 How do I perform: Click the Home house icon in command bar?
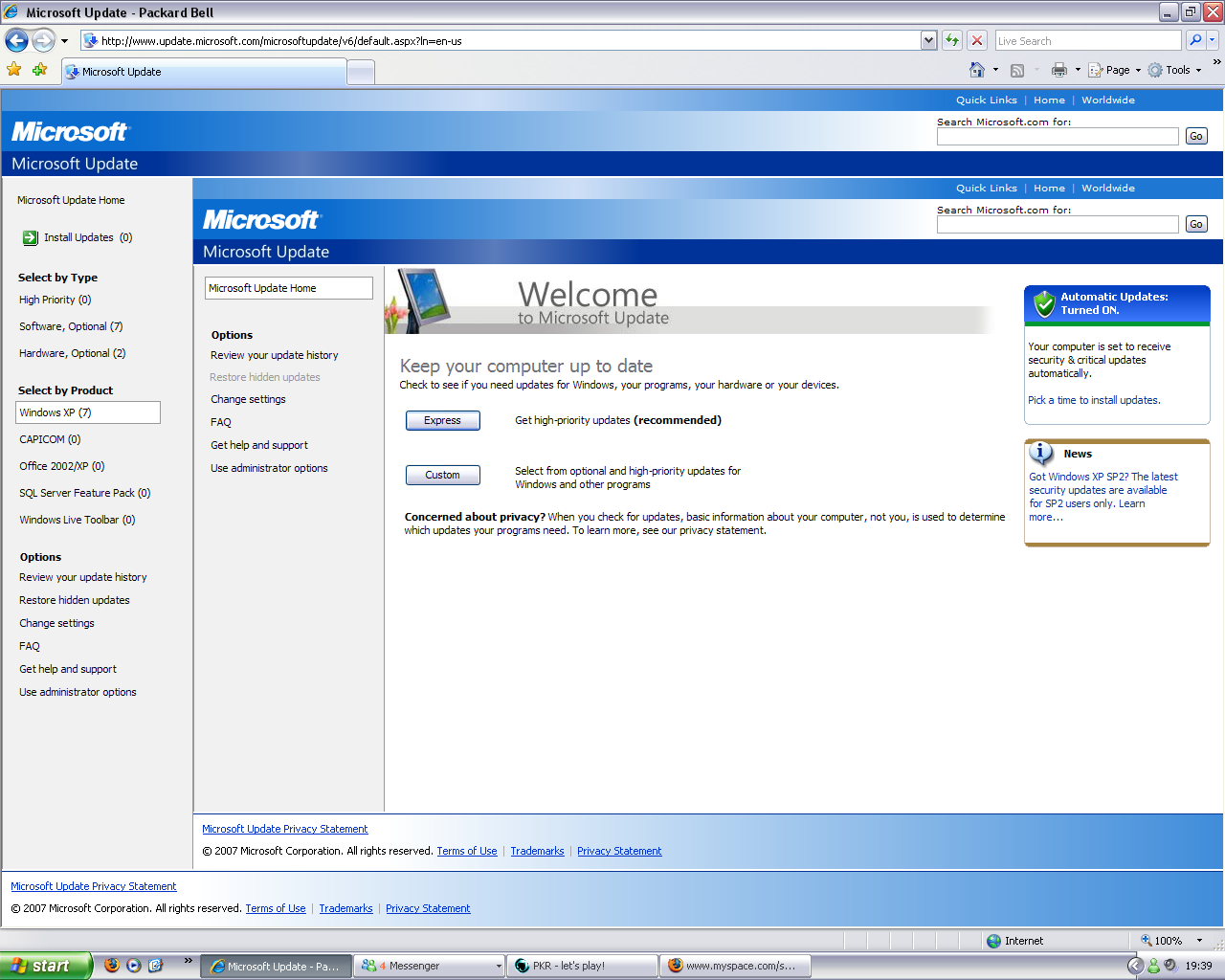tap(977, 70)
